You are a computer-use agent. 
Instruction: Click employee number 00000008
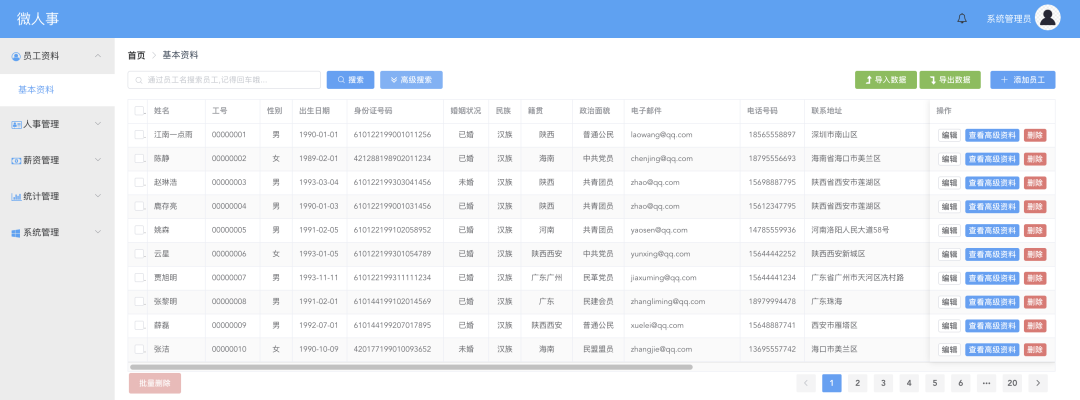pos(229,302)
